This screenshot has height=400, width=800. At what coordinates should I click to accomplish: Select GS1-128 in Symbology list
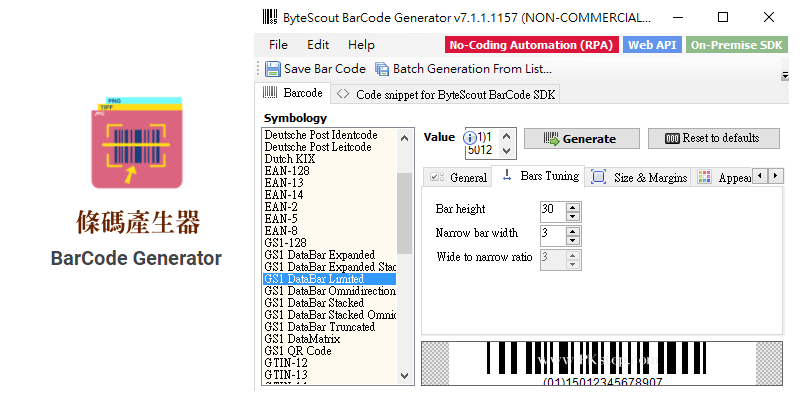coord(330,243)
